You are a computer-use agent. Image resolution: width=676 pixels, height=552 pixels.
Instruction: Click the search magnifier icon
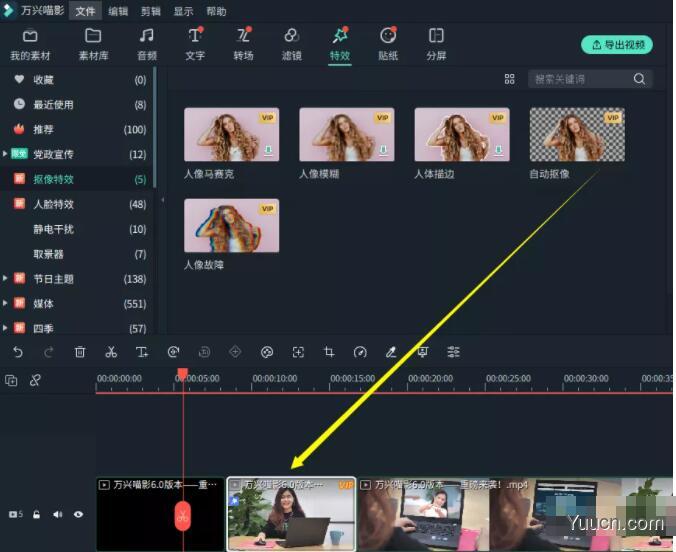click(639, 79)
